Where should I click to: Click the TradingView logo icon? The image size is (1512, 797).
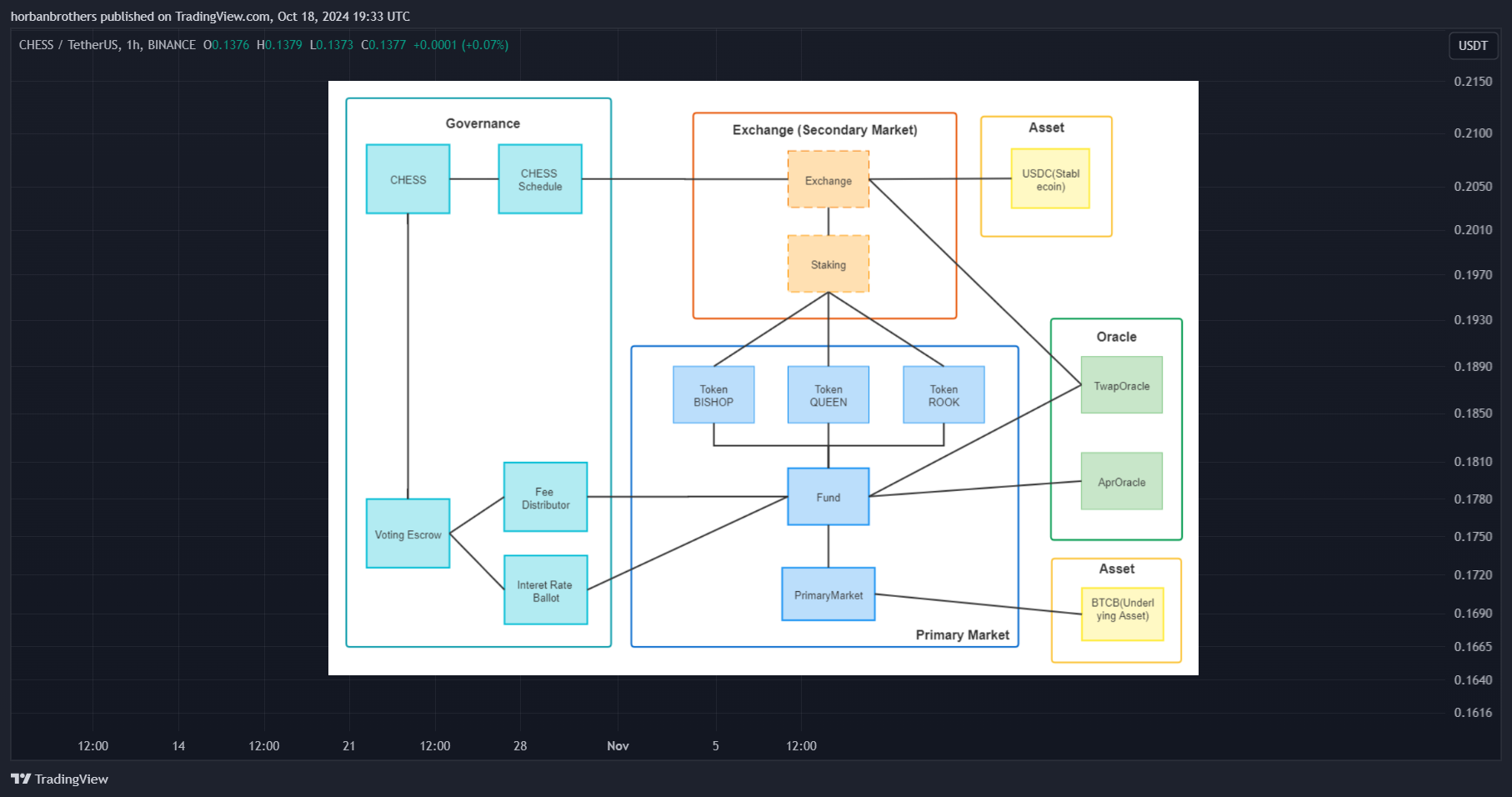(x=21, y=779)
